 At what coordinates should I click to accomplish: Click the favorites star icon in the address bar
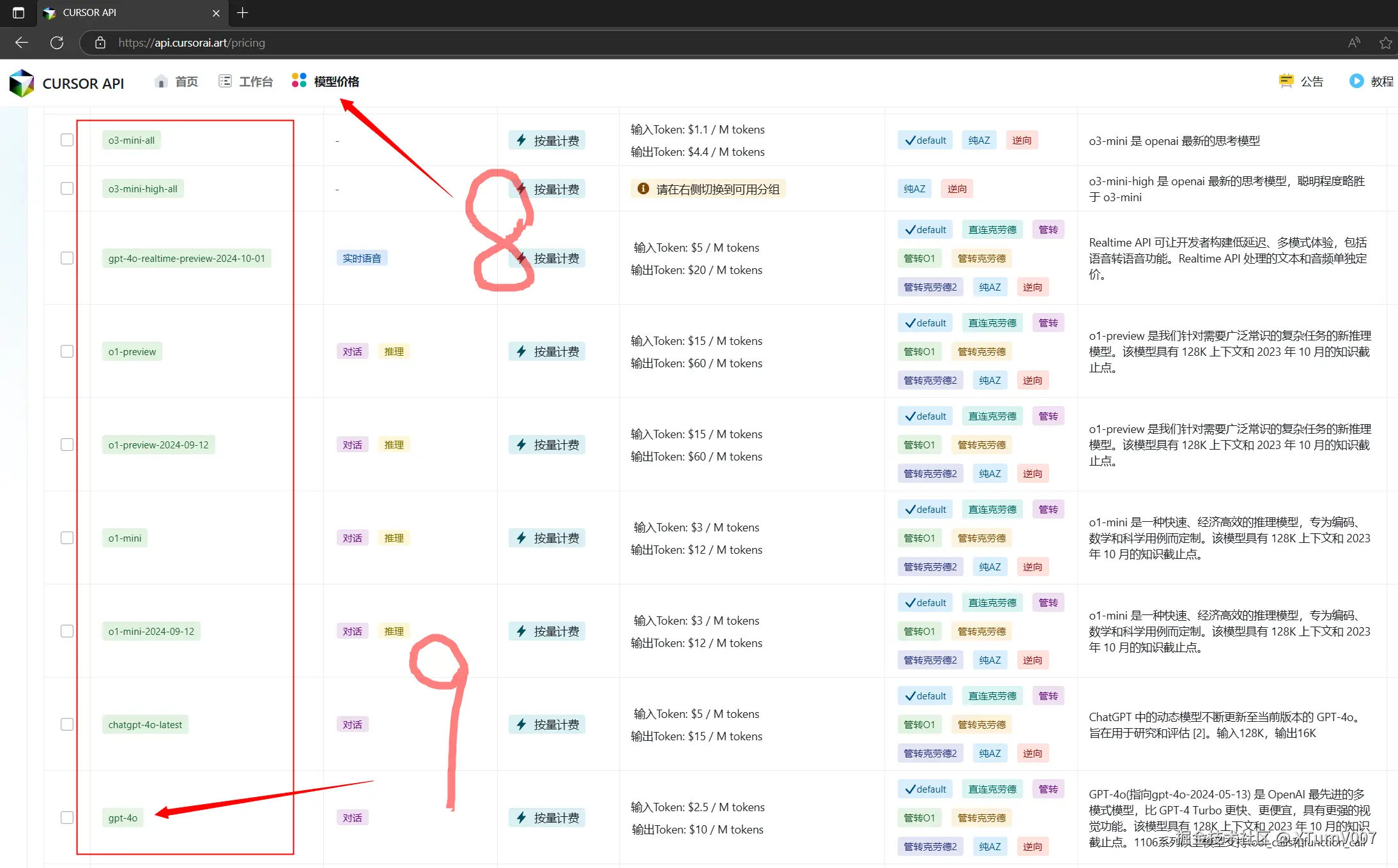click(x=1385, y=43)
